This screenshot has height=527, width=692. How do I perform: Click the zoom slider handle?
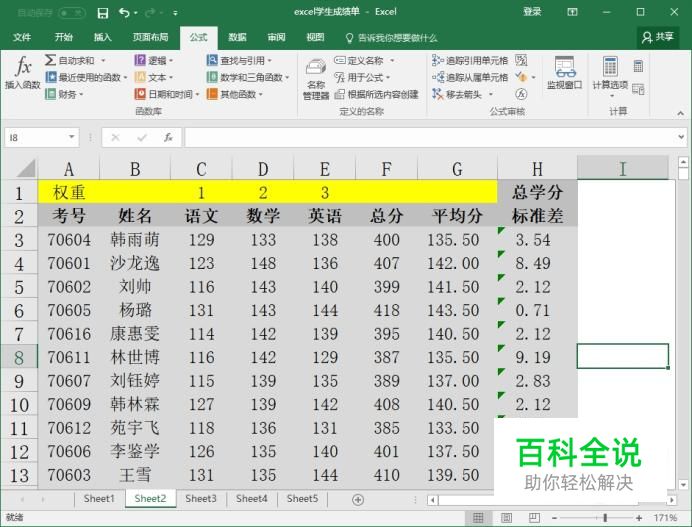coord(605,518)
